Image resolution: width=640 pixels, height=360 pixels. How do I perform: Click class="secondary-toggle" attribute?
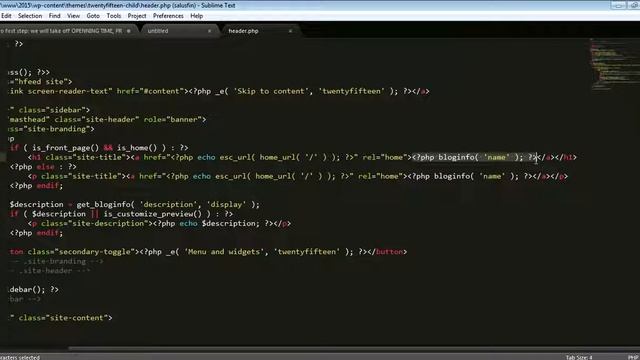(81, 252)
